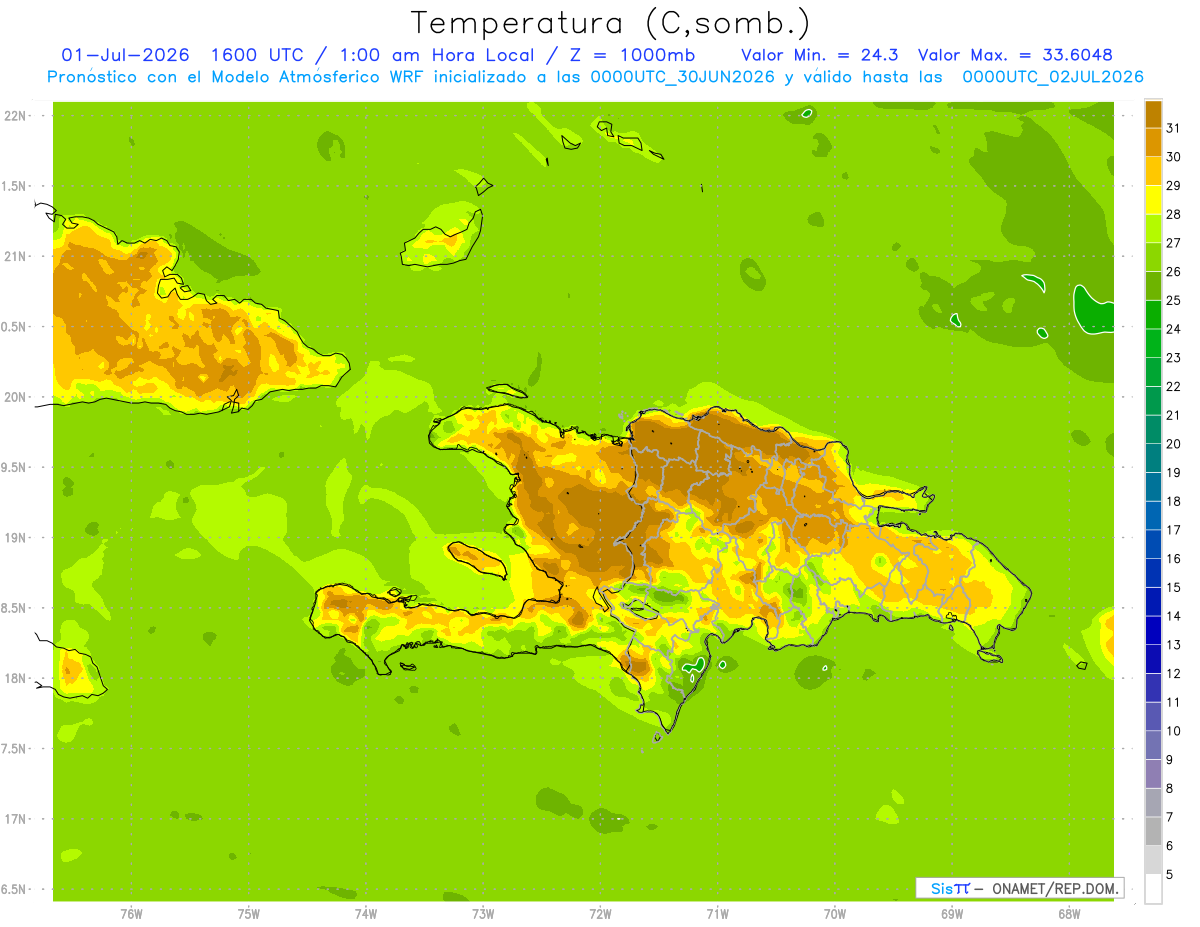Click the dark green colorbar band between 24 and 25
Viewport: 1200px width, 927px height.
point(1153,315)
